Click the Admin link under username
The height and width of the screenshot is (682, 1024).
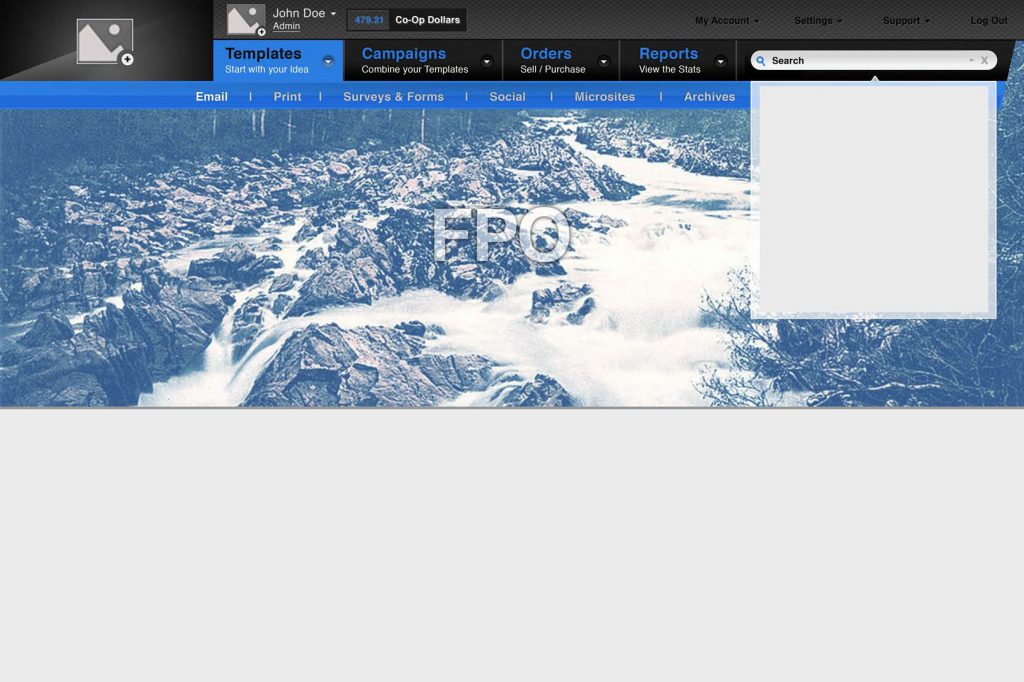tap(286, 27)
